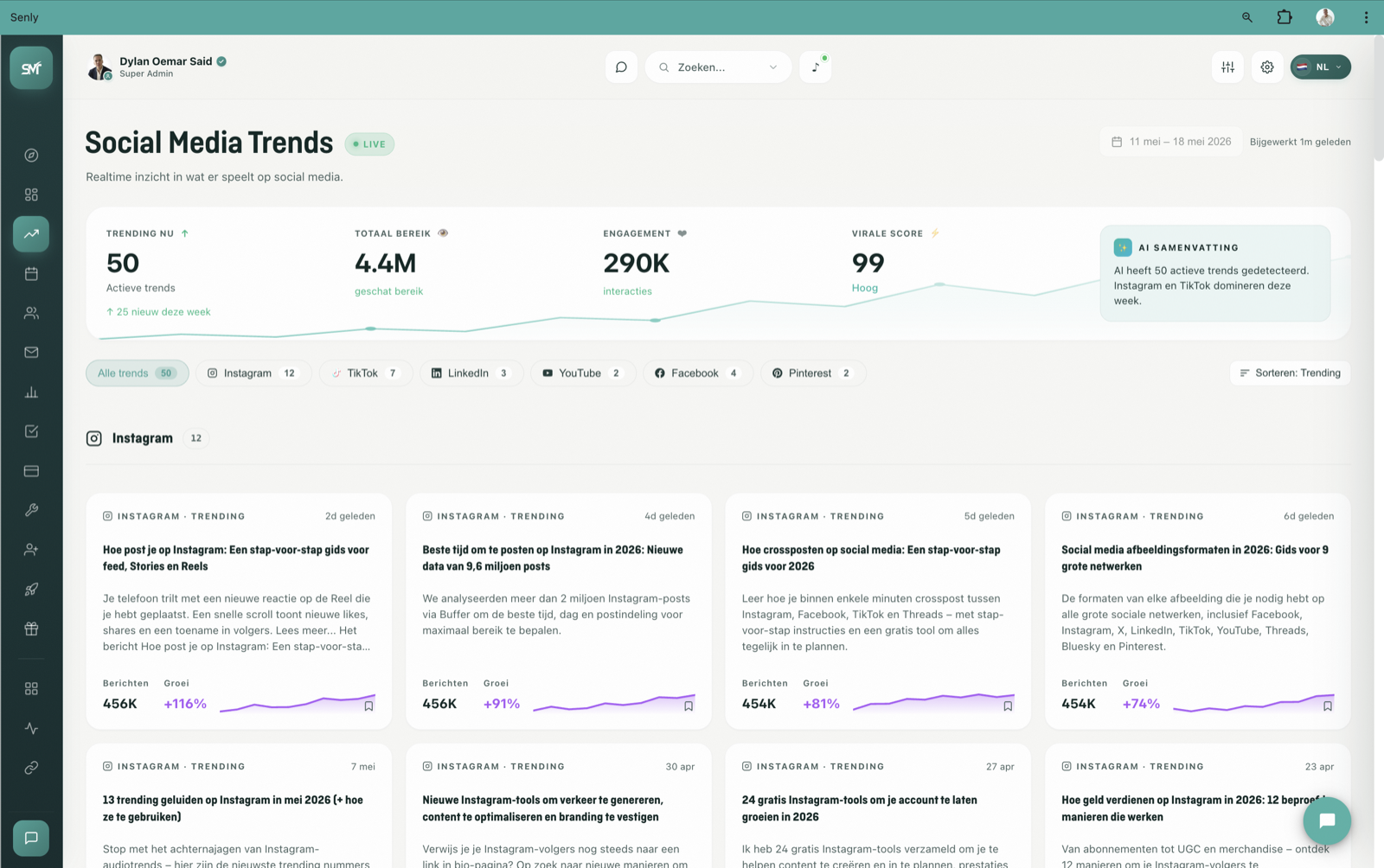This screenshot has height=868, width=1384.
Task: Open the floating chat support bubble
Action: [1328, 820]
